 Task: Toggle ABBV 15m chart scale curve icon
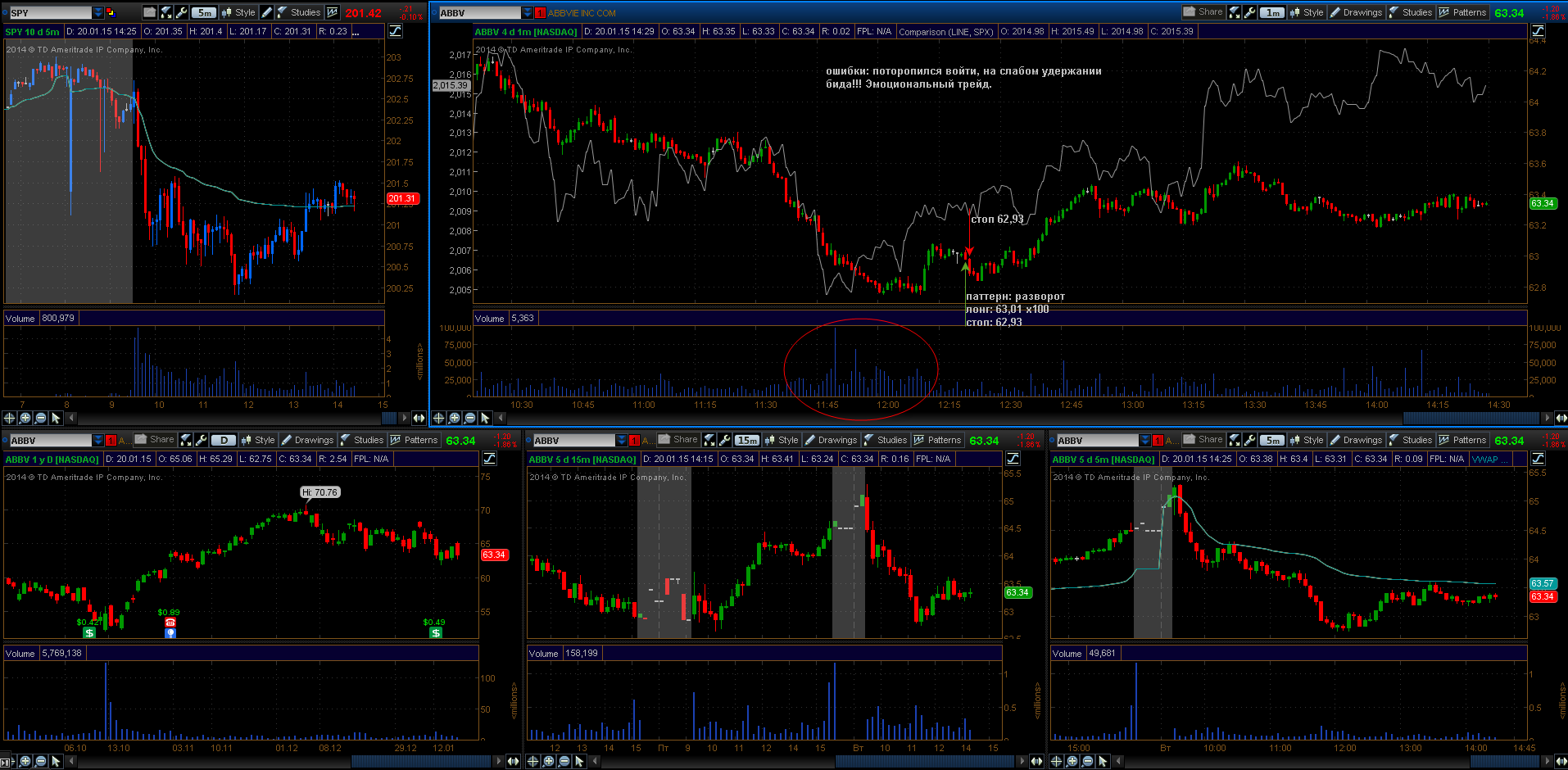pyautogui.click(x=1013, y=459)
